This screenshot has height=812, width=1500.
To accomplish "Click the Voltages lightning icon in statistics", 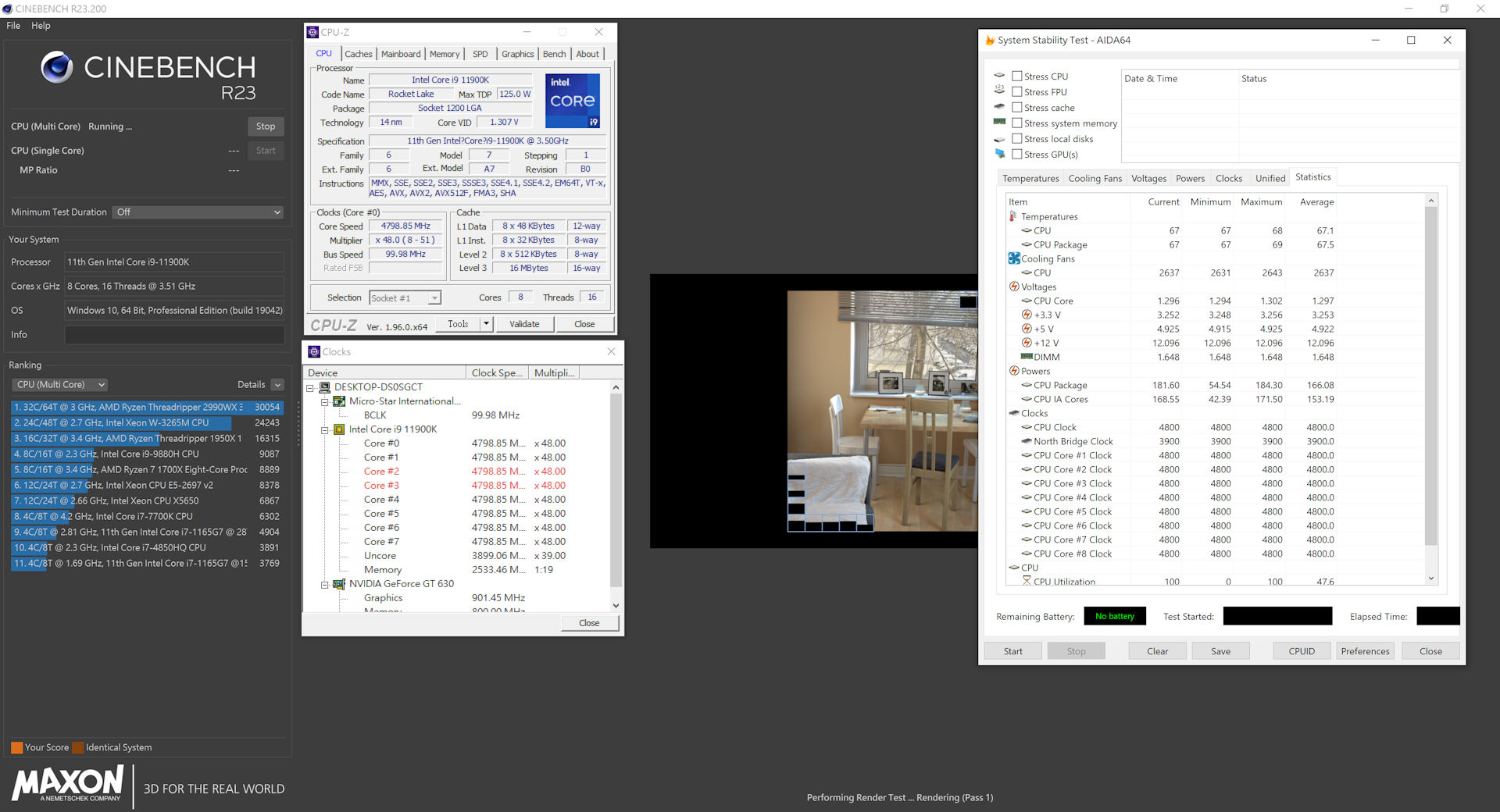I will (x=1014, y=287).
